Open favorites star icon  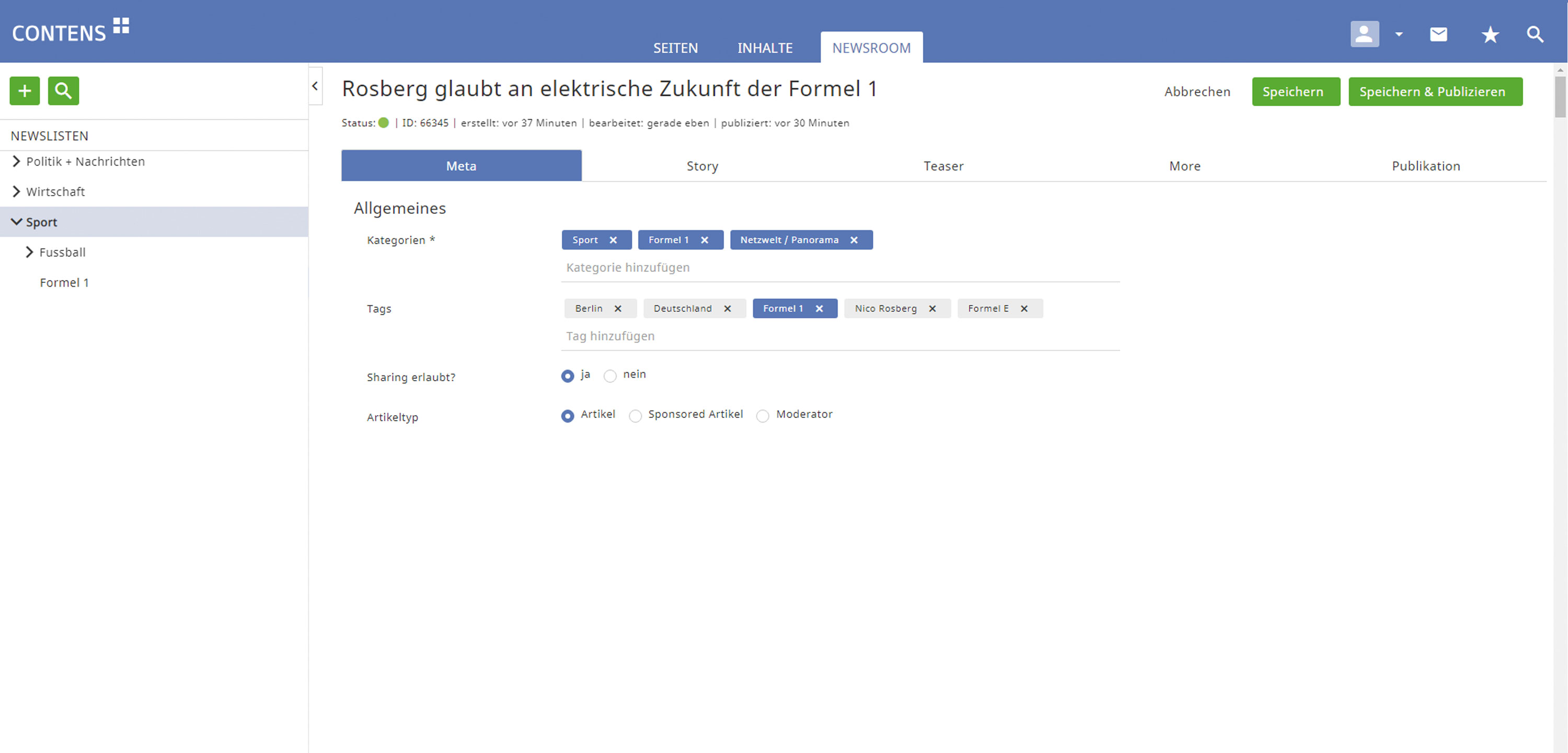point(1490,35)
